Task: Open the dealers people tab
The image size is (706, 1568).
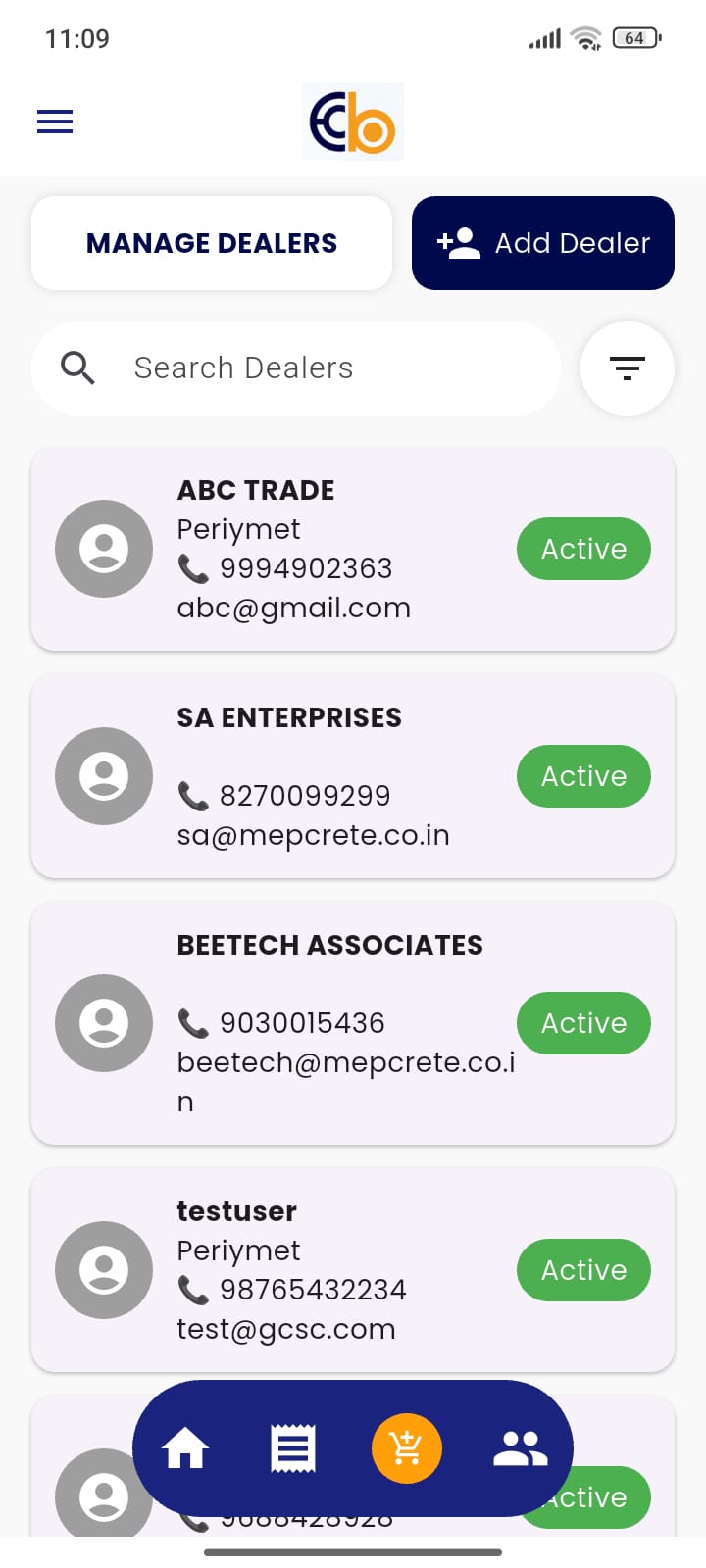Action: tap(520, 1448)
